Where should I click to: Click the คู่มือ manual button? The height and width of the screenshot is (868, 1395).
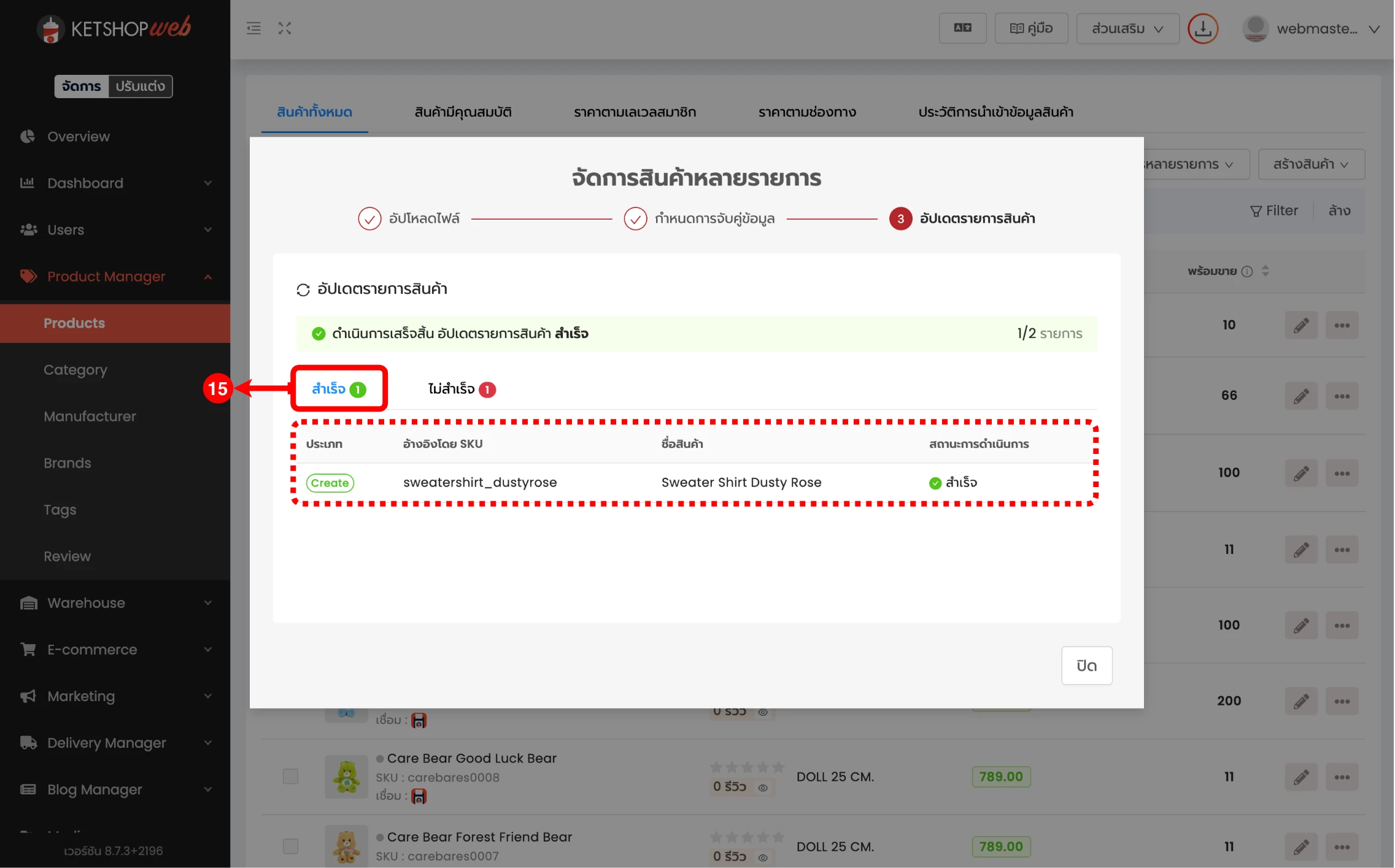(1031, 28)
